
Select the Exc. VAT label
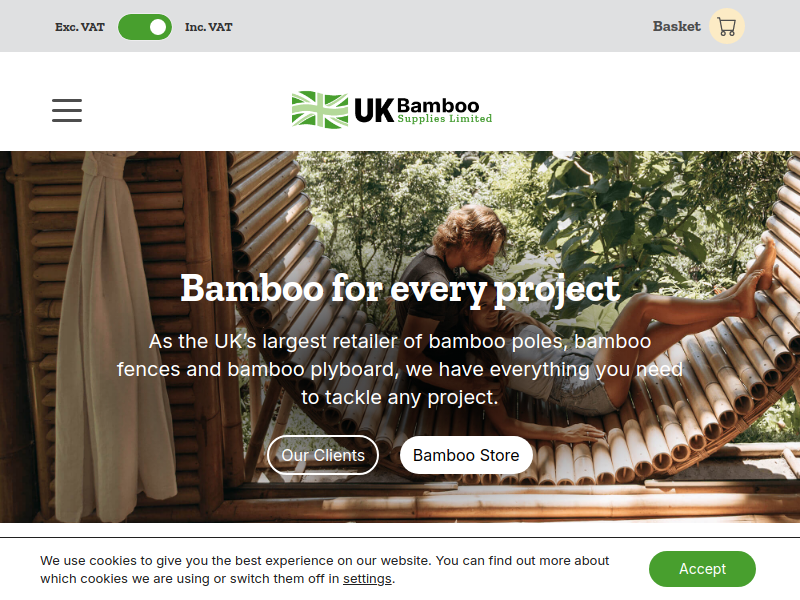tap(80, 27)
